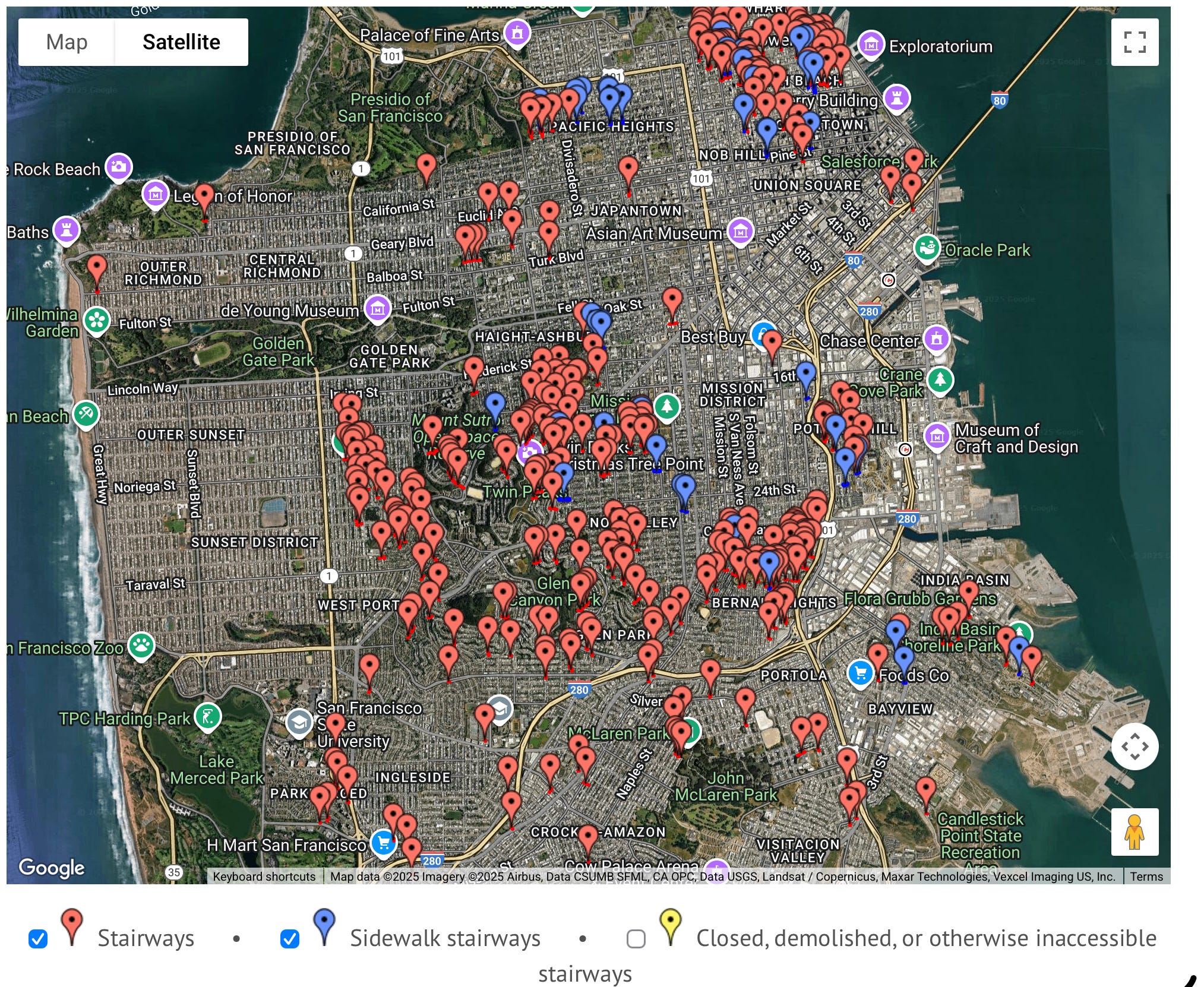1204x987 pixels.
Task: Click the Foods Co shopping cart icon
Action: click(860, 673)
